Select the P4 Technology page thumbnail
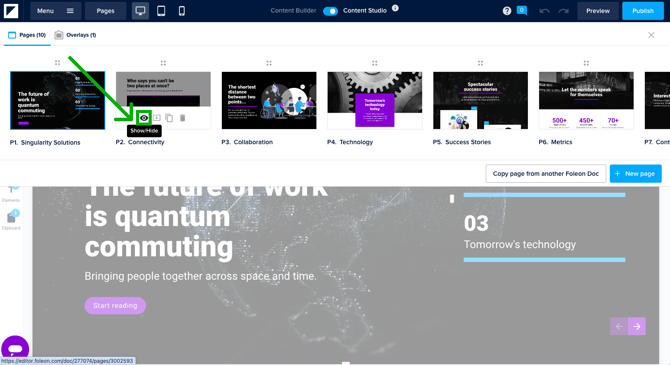The height and width of the screenshot is (365, 670). [x=375, y=100]
